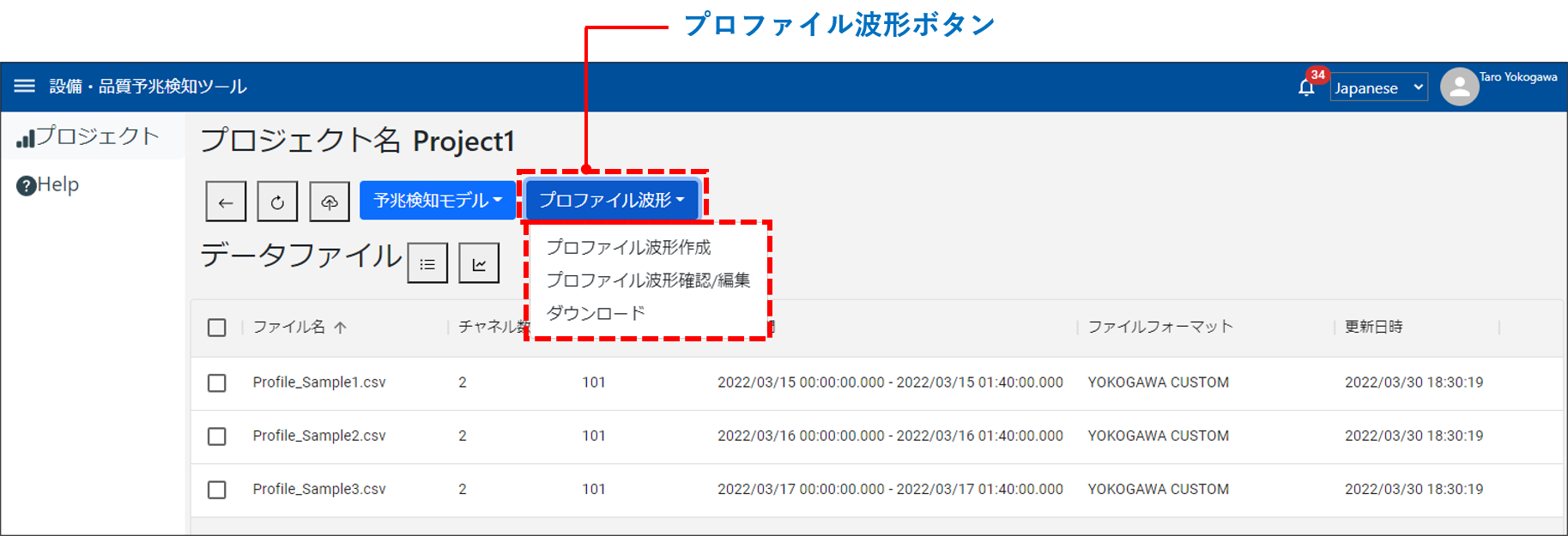Screen dimensions: 1568x536
Task: Click YOKOGAWA CUSTOM in Profile_Sample3 row
Action: [1159, 489]
